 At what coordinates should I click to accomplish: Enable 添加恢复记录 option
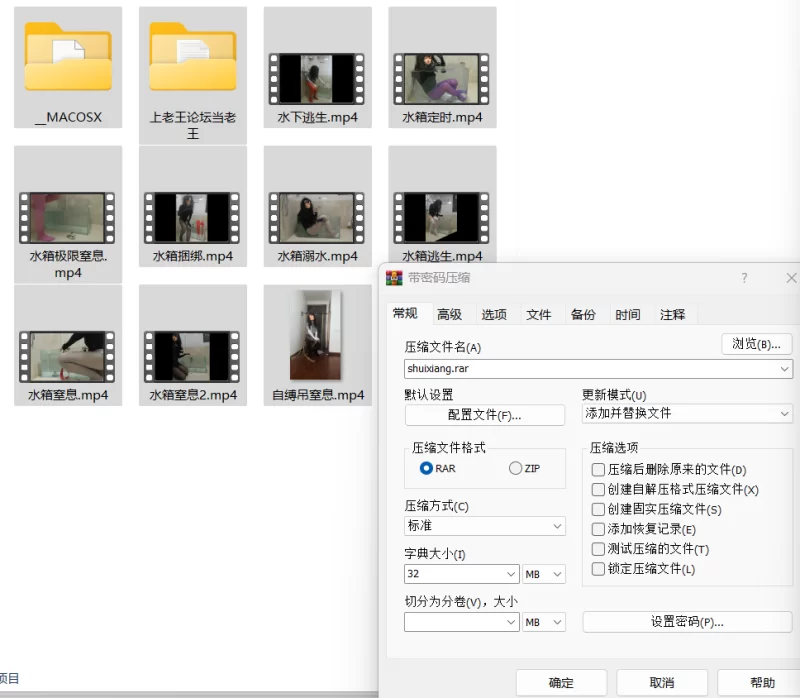(x=598, y=529)
